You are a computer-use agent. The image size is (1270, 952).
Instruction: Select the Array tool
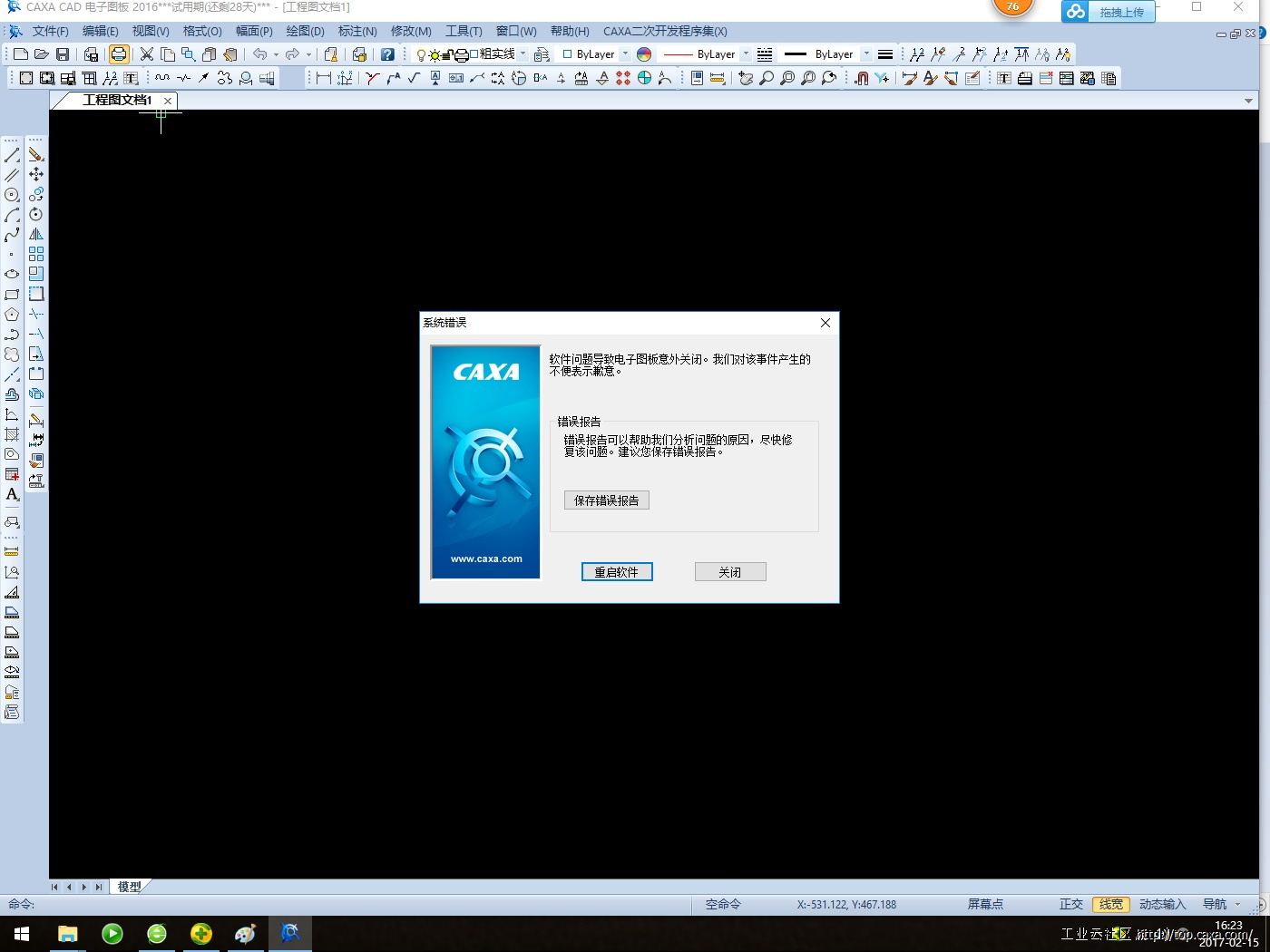(36, 254)
